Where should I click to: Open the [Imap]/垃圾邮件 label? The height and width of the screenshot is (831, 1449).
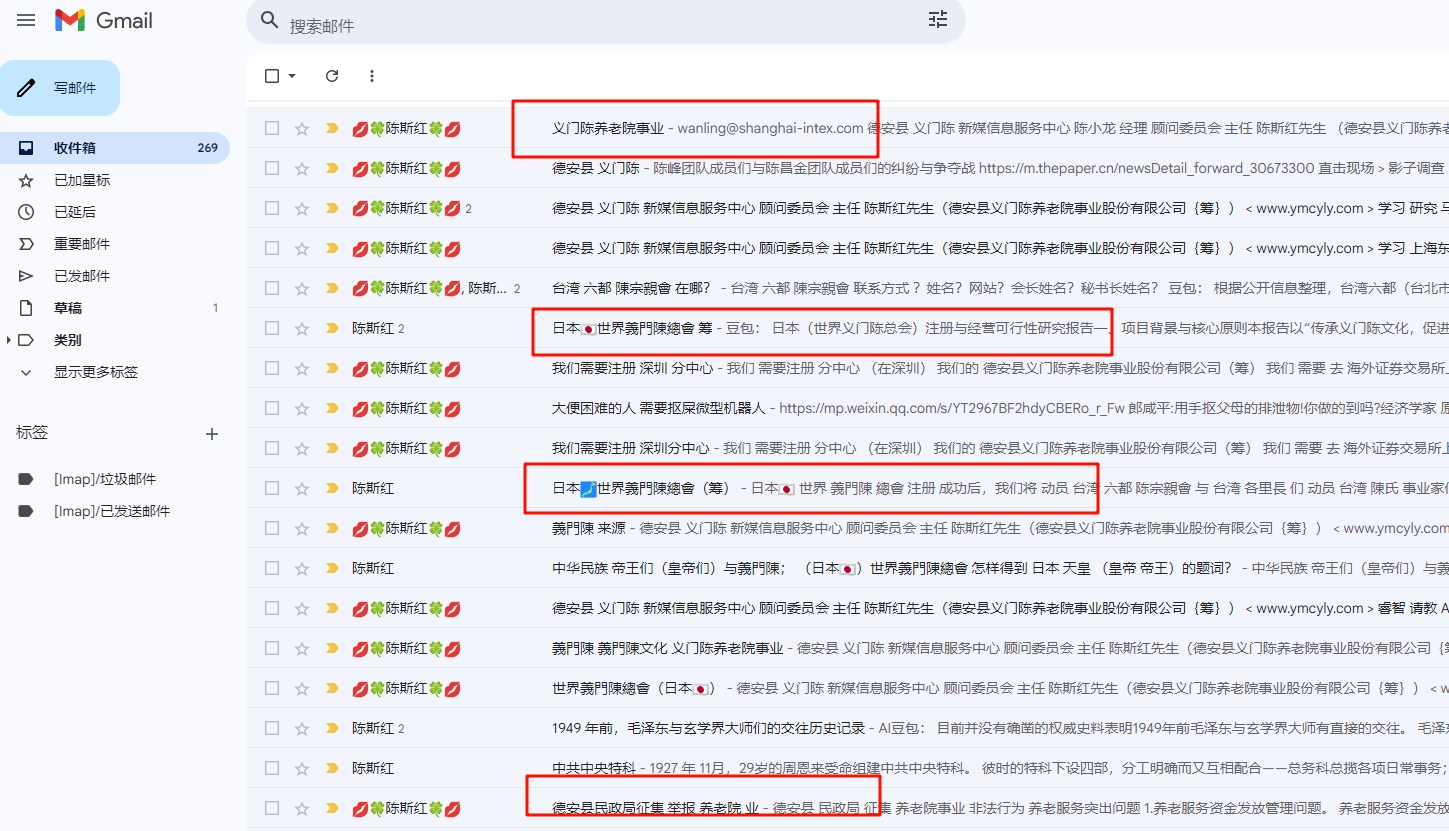104,479
